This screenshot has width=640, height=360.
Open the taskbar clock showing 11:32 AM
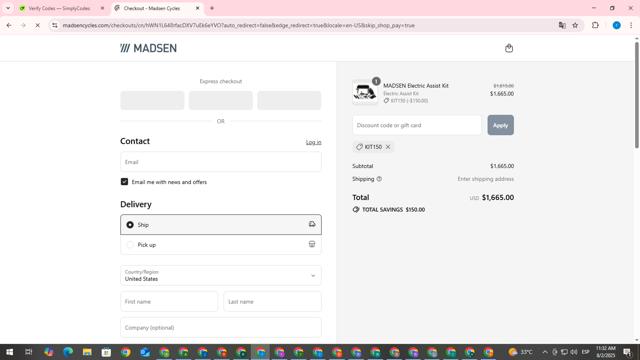[605, 352]
